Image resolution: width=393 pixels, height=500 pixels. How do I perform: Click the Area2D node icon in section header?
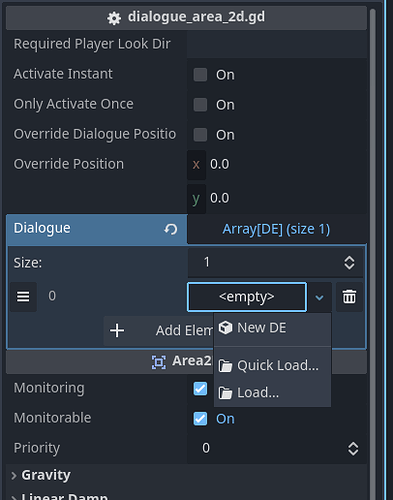coord(159,362)
